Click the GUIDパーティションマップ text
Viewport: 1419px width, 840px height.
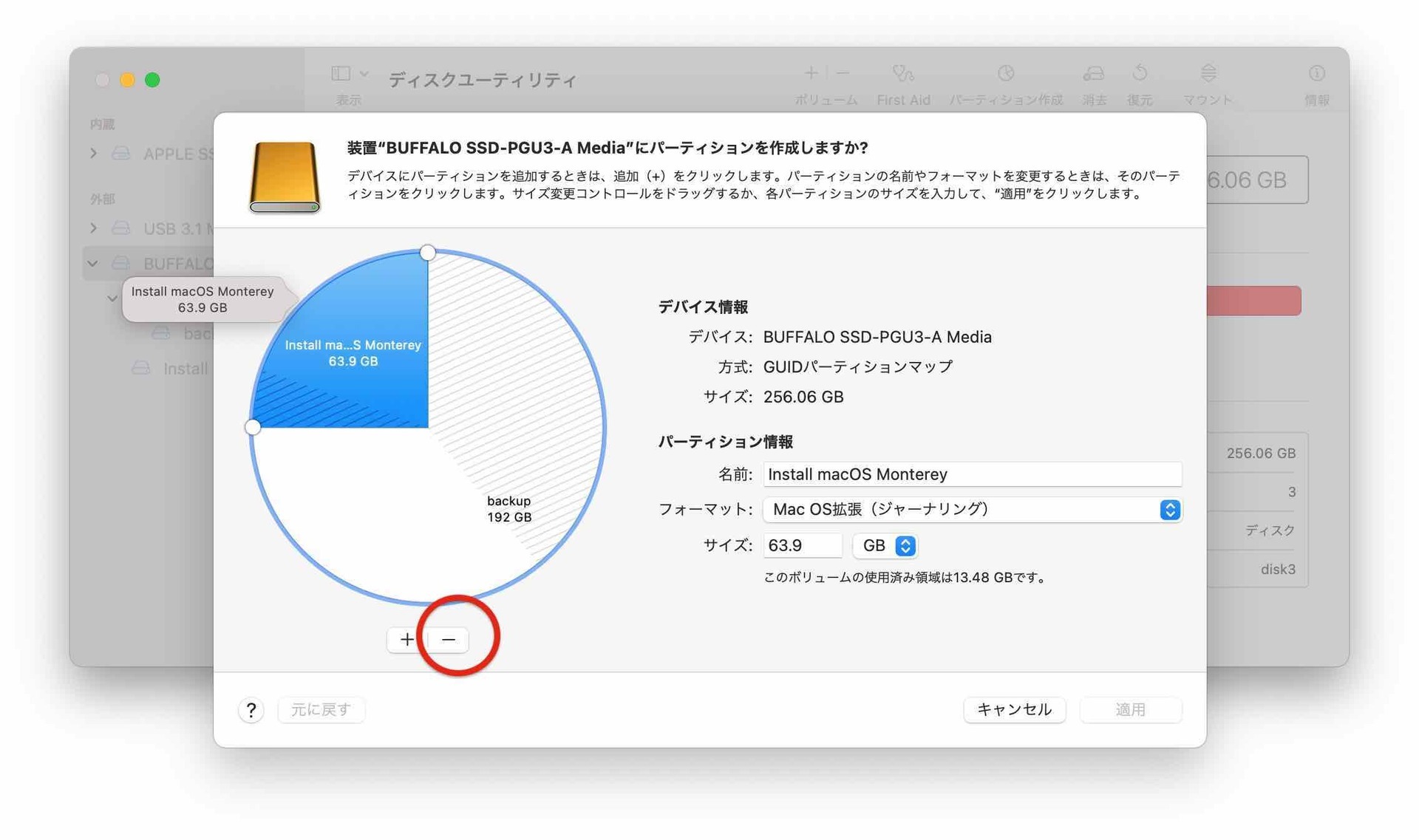coord(857,367)
